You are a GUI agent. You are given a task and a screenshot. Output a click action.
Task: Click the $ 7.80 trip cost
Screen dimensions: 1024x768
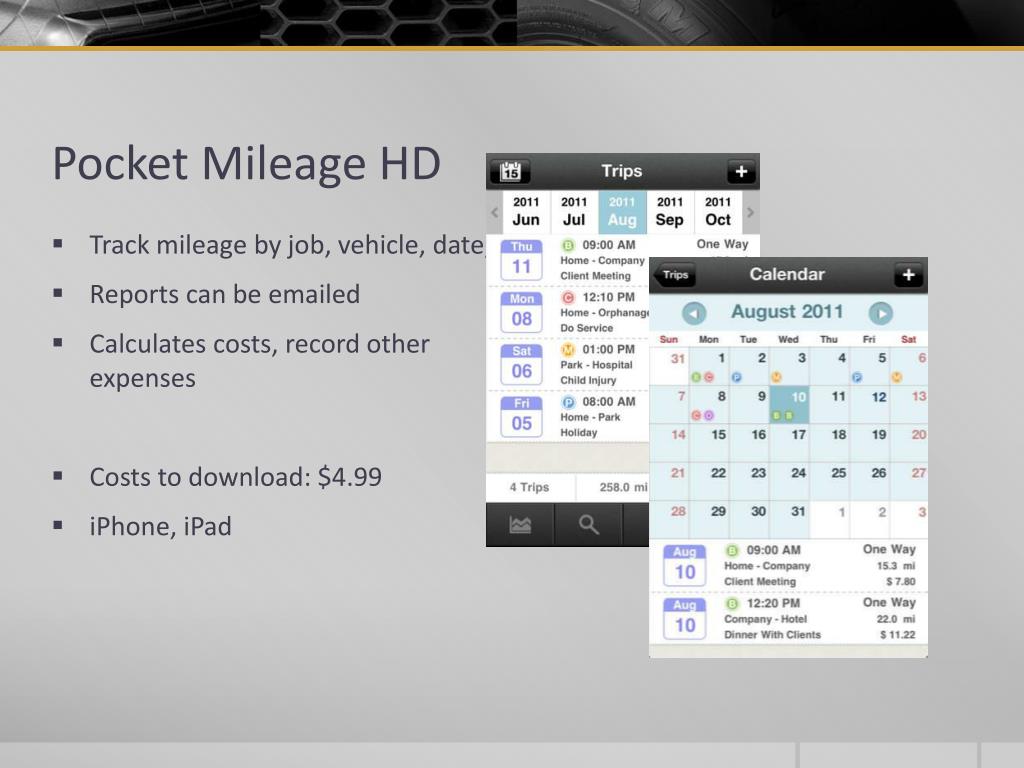pos(901,581)
